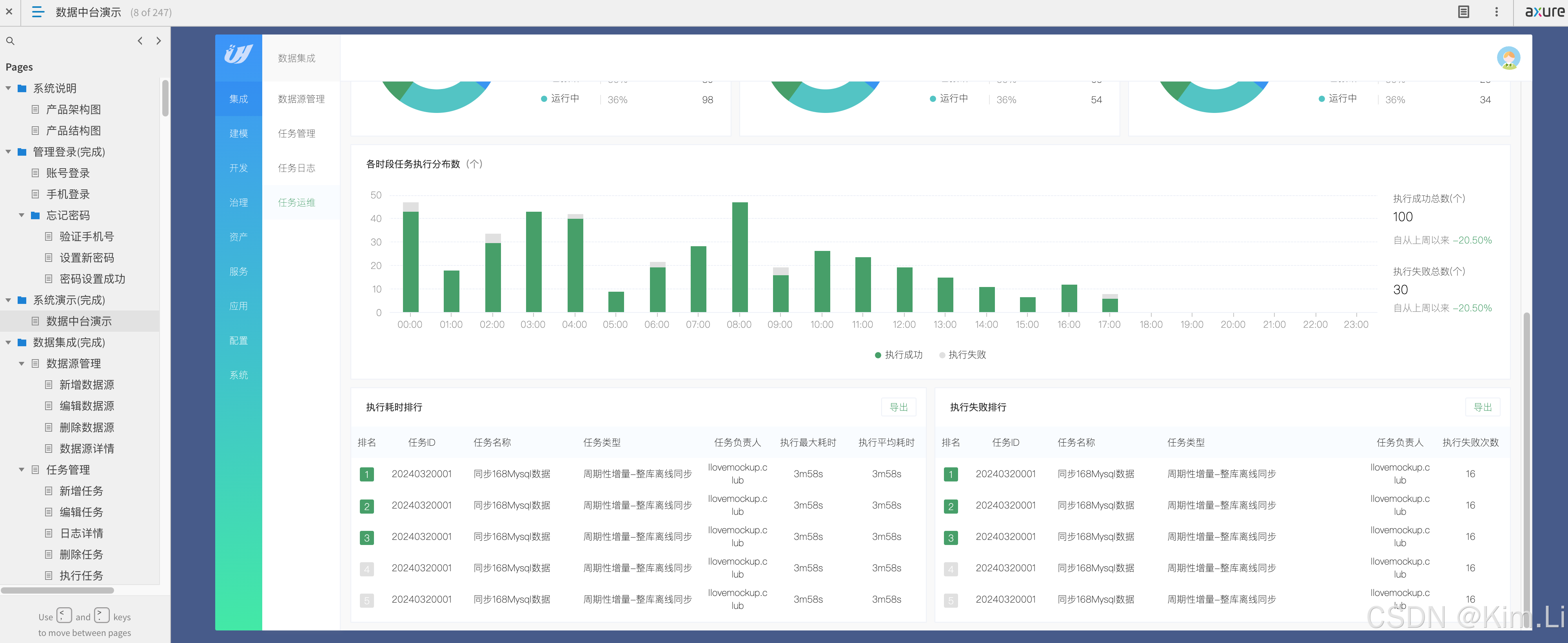This screenshot has height=643, width=1568.
Task: Select 服务 in the left navigation
Action: [x=239, y=272]
